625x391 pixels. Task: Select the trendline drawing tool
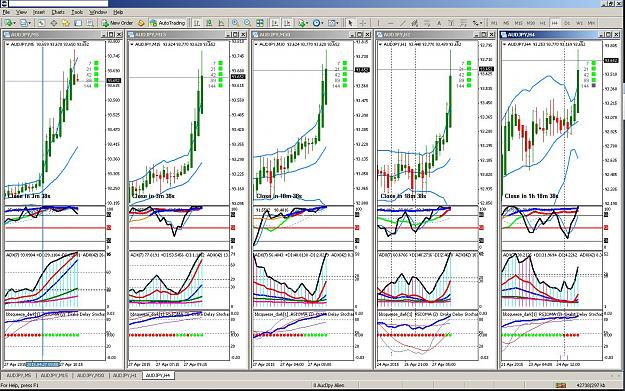coord(403,23)
